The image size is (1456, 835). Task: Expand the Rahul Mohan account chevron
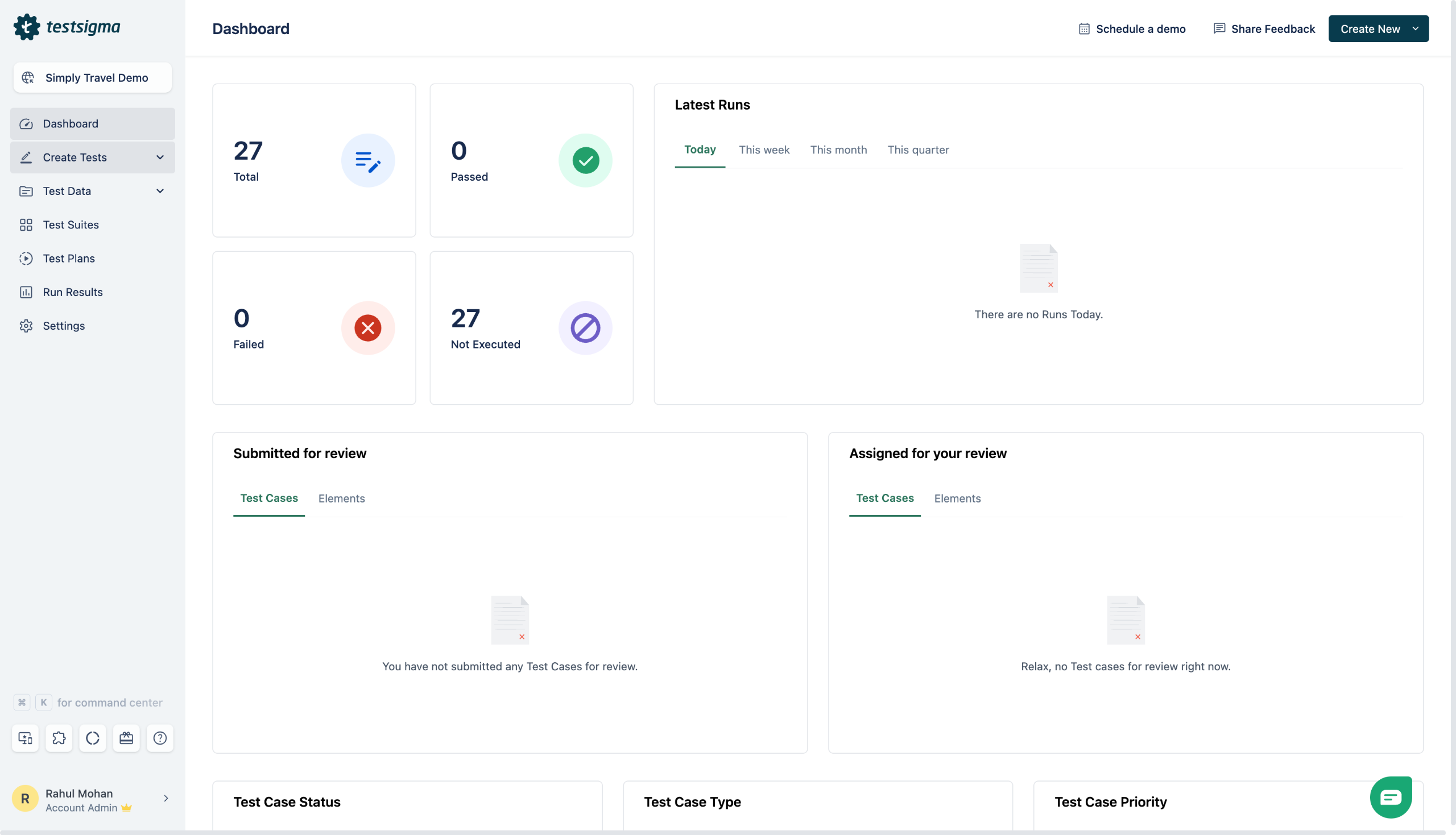[x=166, y=798]
